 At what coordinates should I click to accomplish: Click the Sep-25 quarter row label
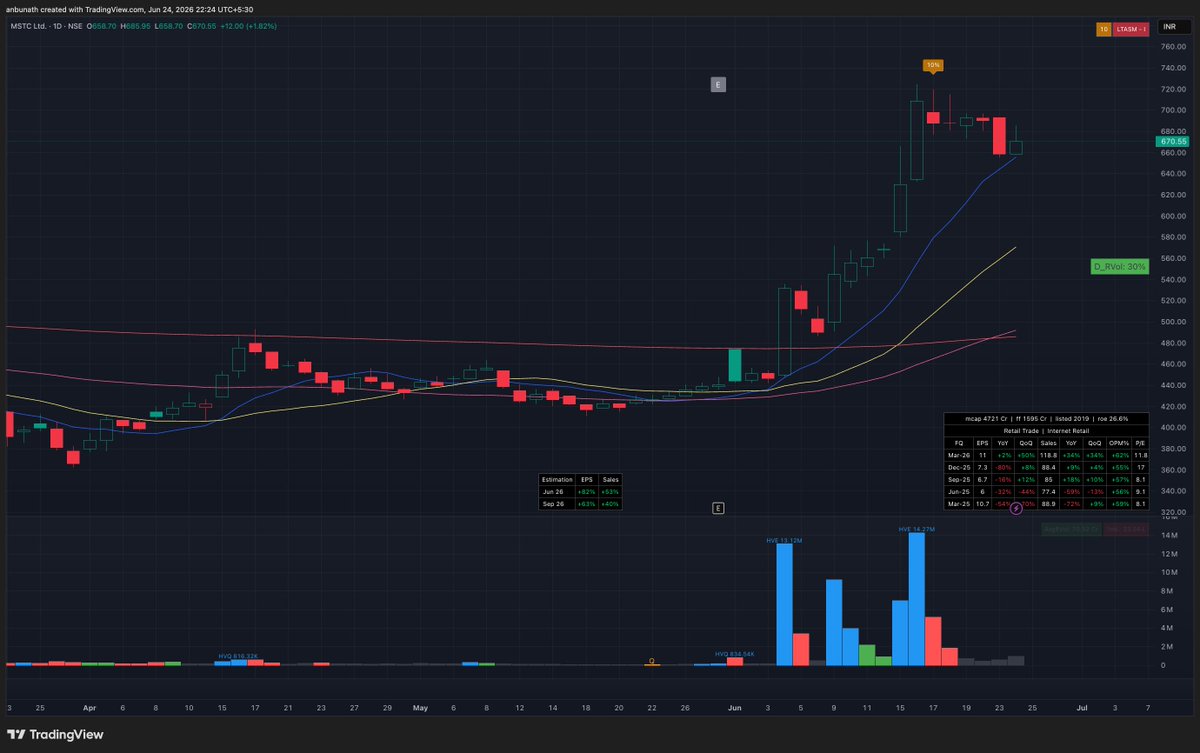point(959,481)
